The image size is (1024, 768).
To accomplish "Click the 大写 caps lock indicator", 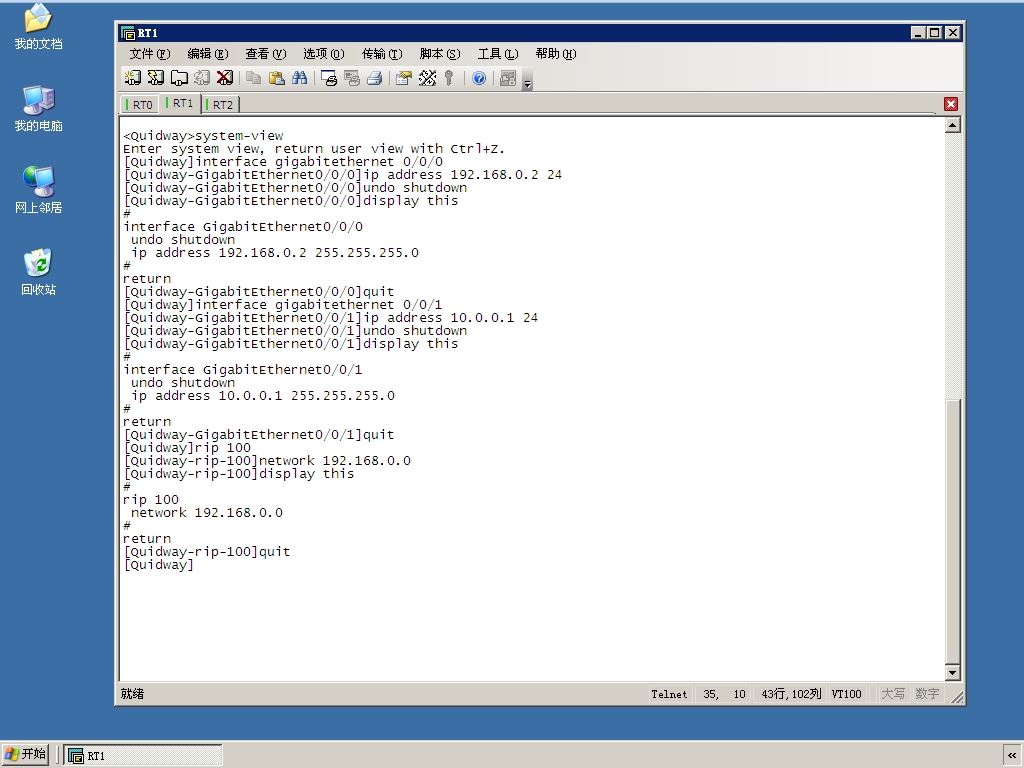I will point(893,694).
